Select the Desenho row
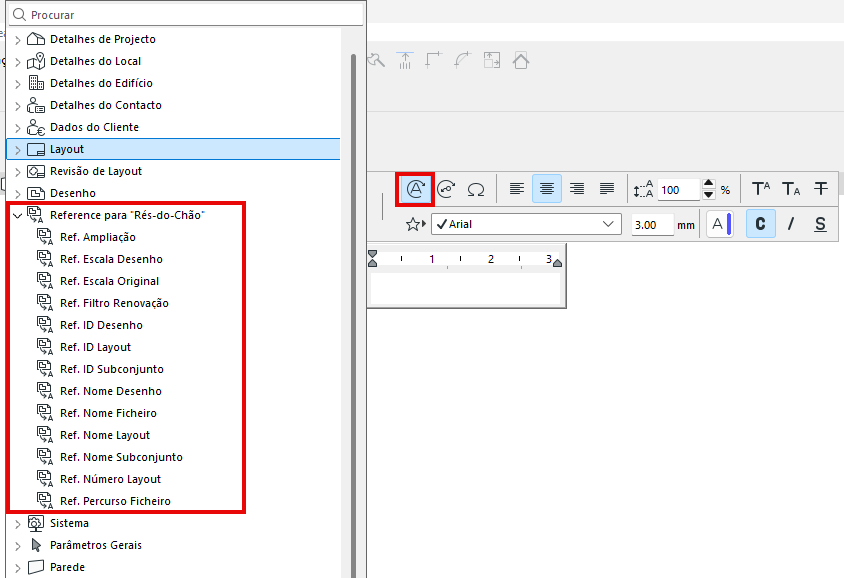This screenshot has height=578, width=844. point(173,193)
